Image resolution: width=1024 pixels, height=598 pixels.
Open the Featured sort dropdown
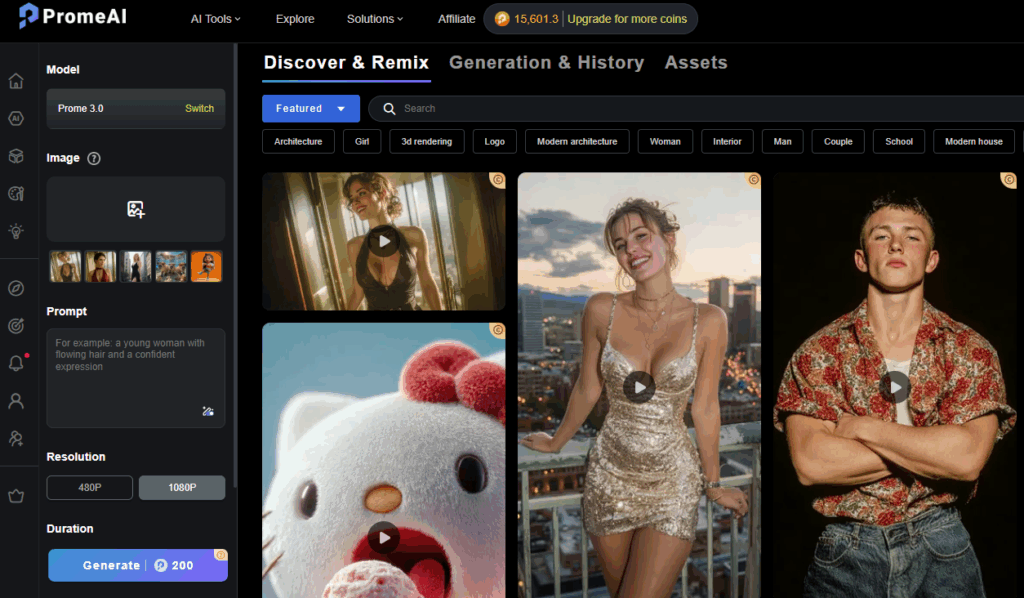(x=311, y=108)
